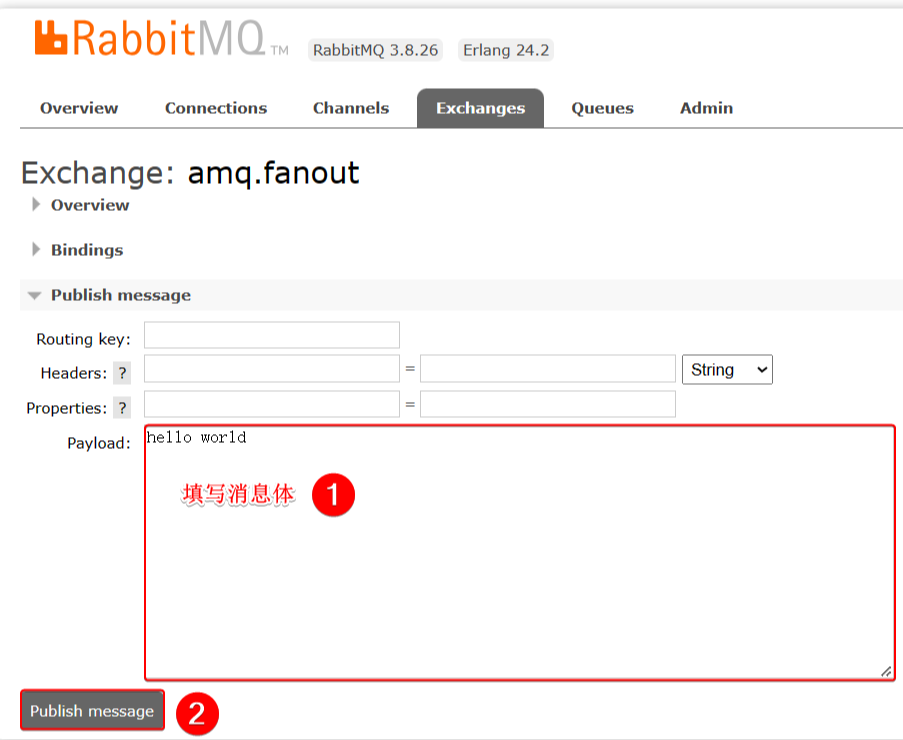Click the Properties name input field
Viewport: 903px width, 740px height.
[x=272, y=404]
